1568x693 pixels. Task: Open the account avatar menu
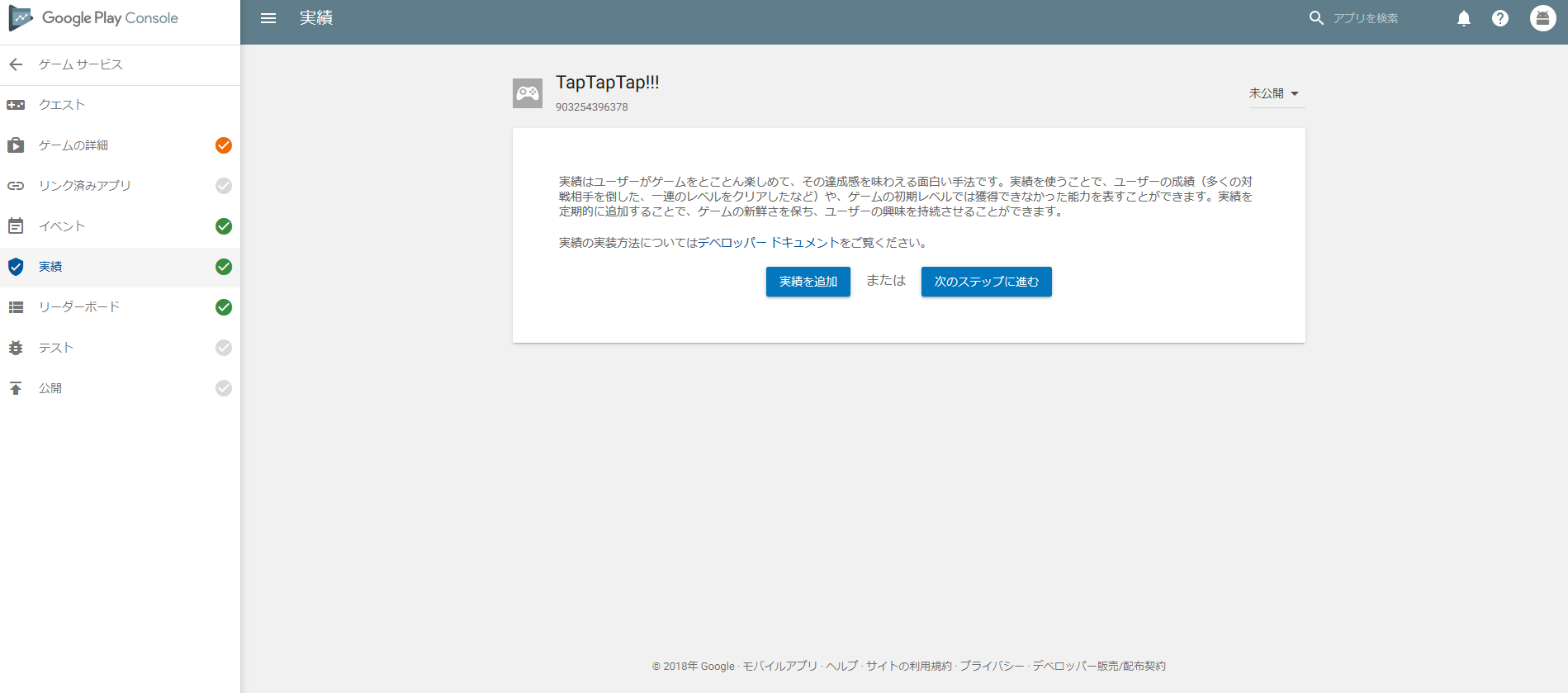pos(1542,18)
